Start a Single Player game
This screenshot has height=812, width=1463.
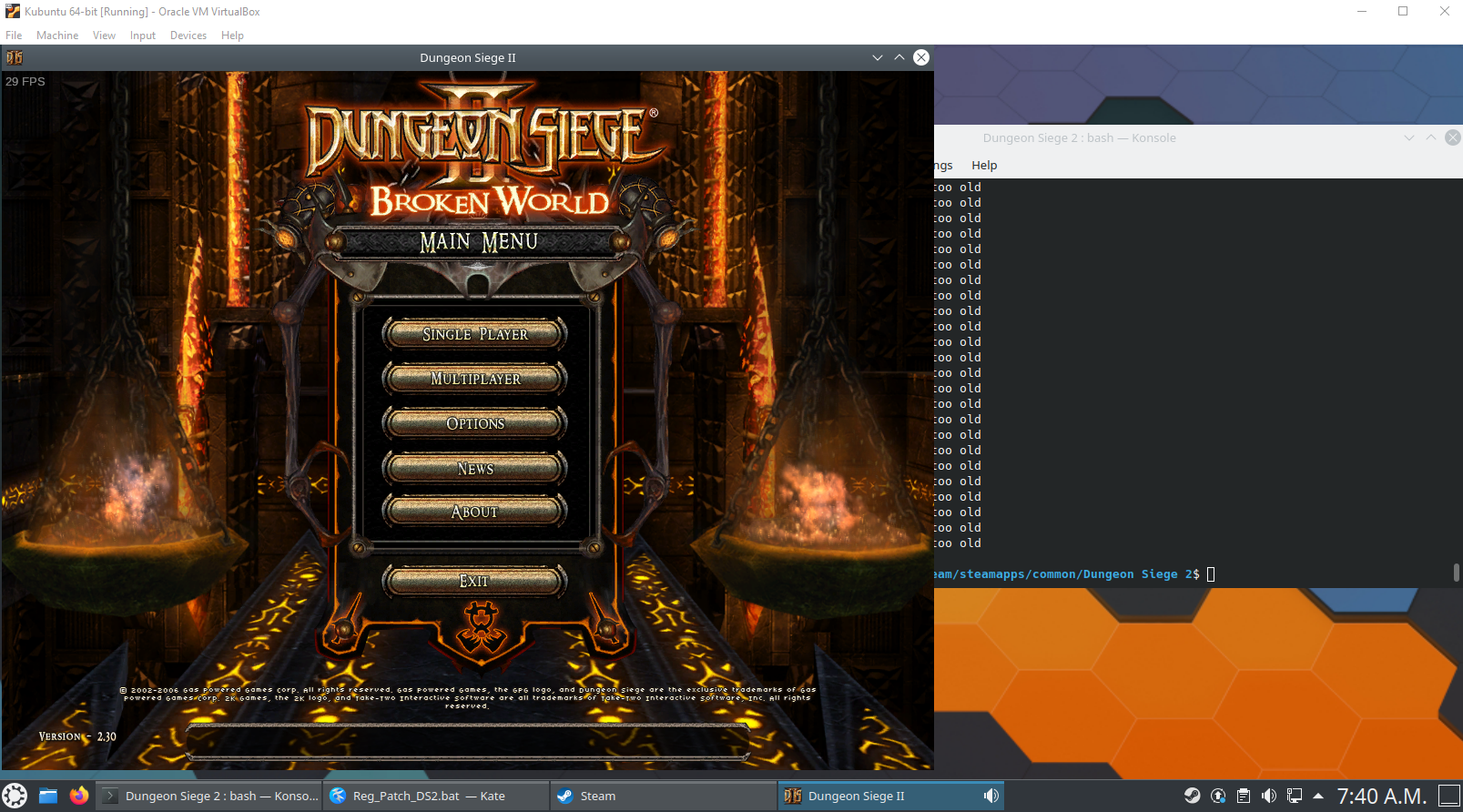pos(474,334)
